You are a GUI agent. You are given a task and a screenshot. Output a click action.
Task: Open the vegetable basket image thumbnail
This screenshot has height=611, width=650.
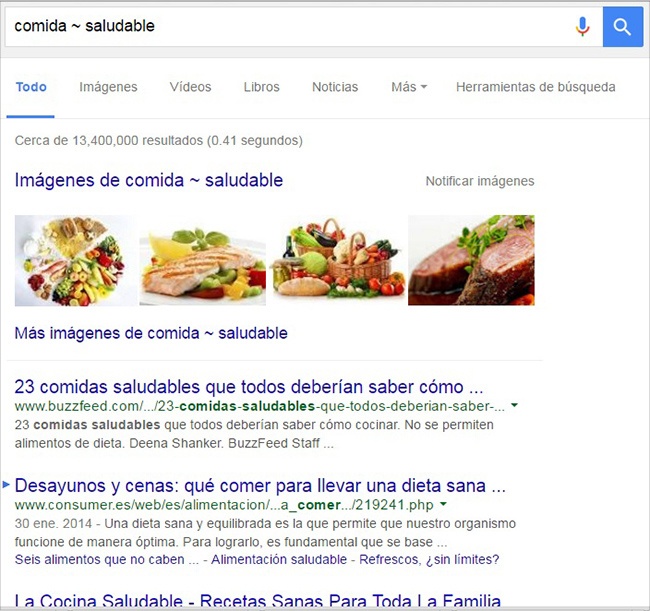pos(337,258)
